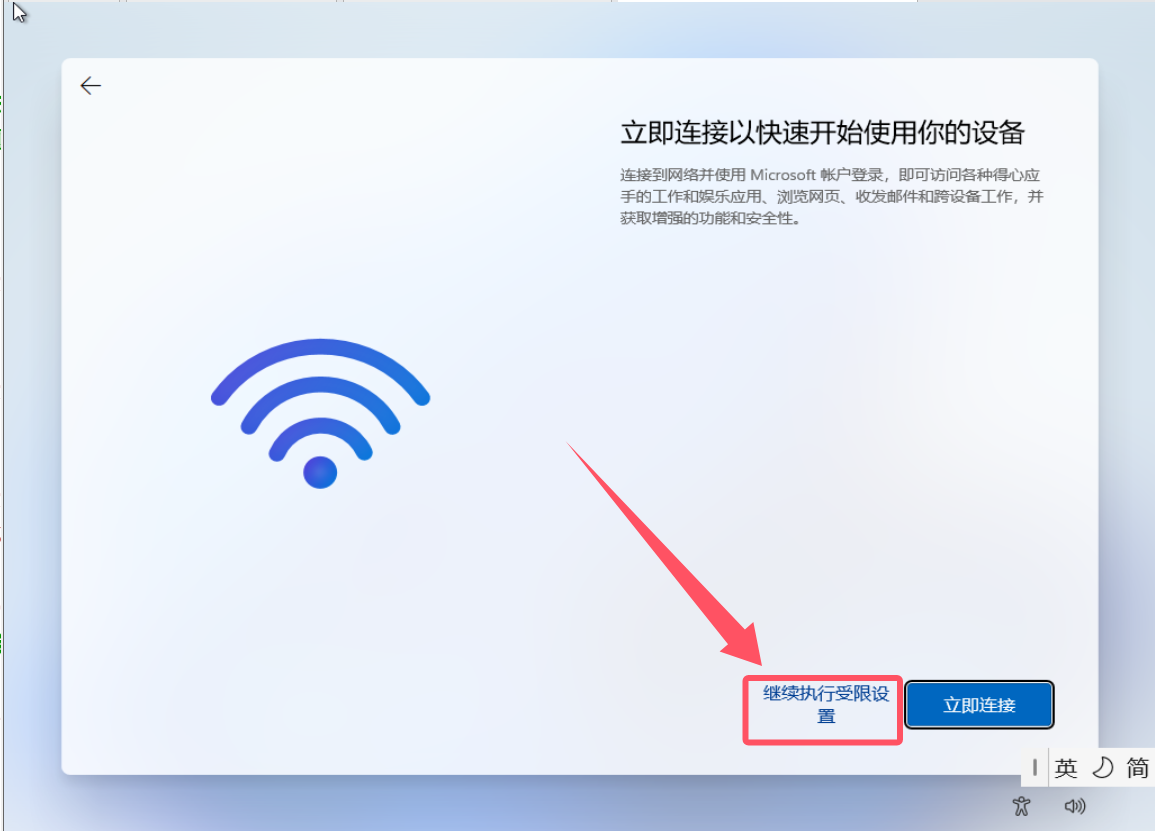Open the volume speaker icon

point(1075,806)
